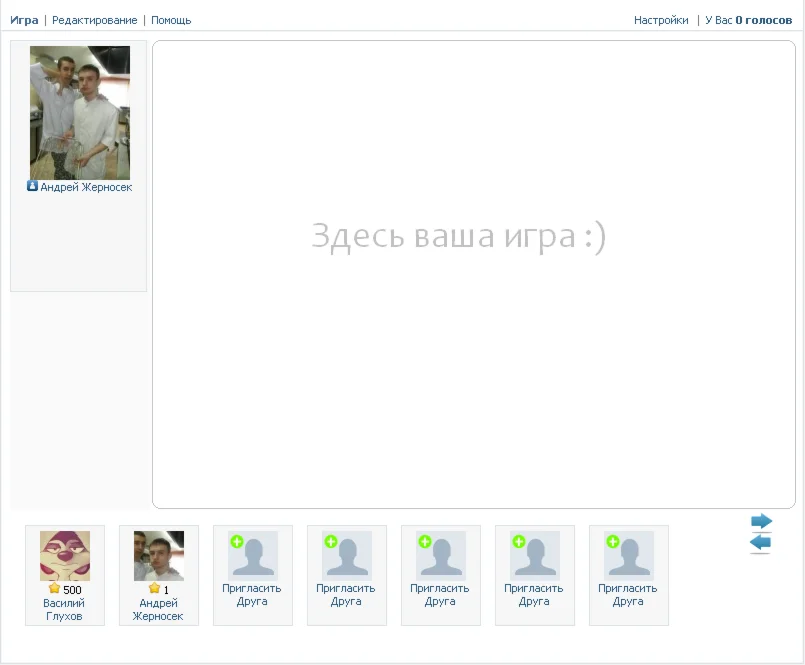Click the star icon beside Василий Глухов's 500 score
Viewport: 805px width, 665px height.
point(53,590)
